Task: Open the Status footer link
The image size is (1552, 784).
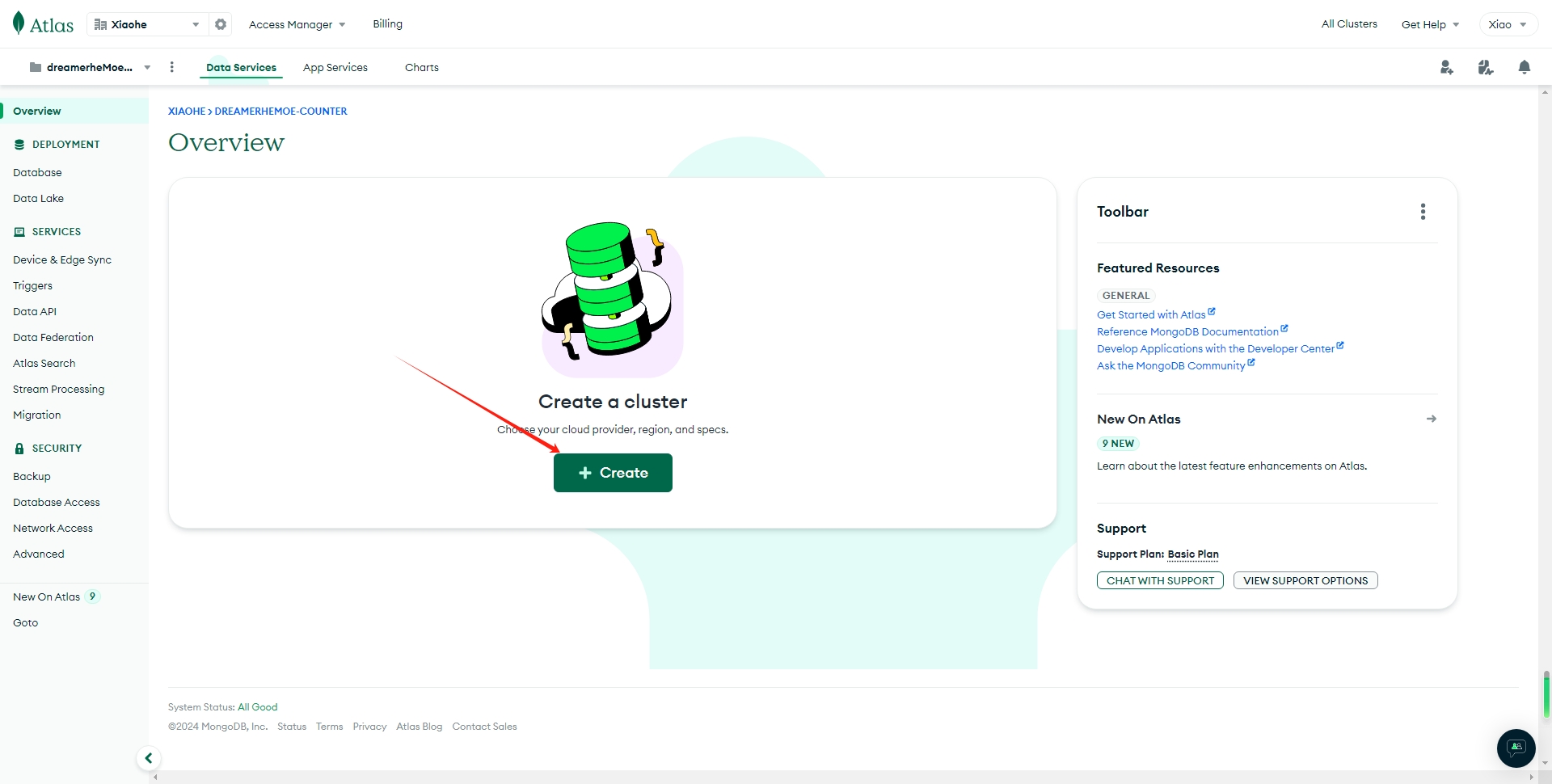Action: 292,727
